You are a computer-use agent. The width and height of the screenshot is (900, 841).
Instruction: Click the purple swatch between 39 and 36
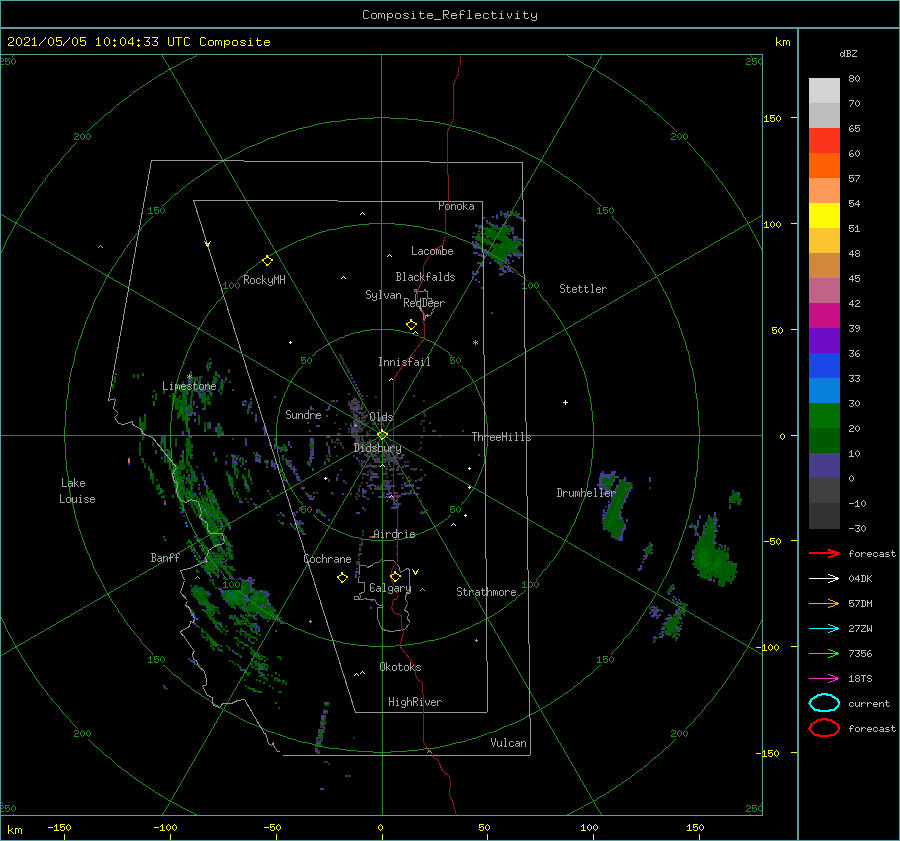824,340
